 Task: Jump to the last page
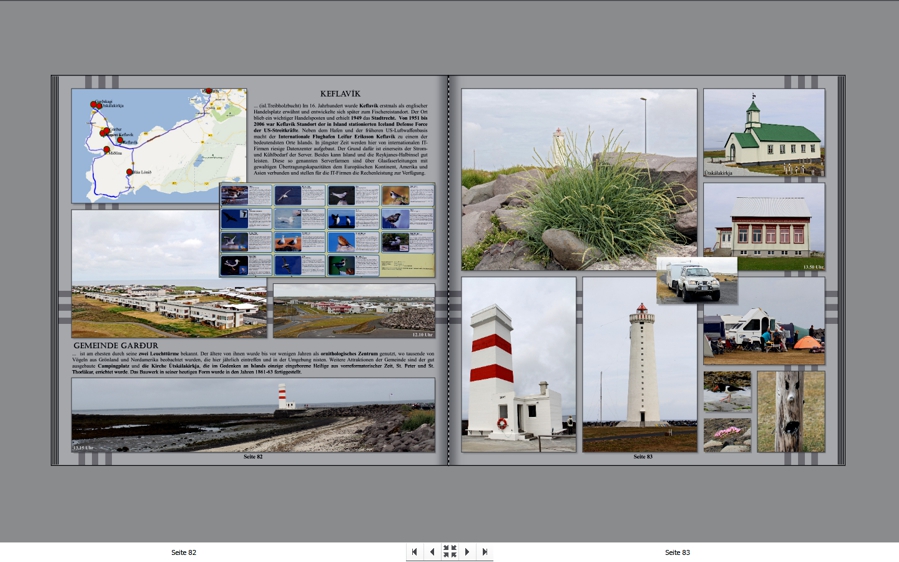485,552
